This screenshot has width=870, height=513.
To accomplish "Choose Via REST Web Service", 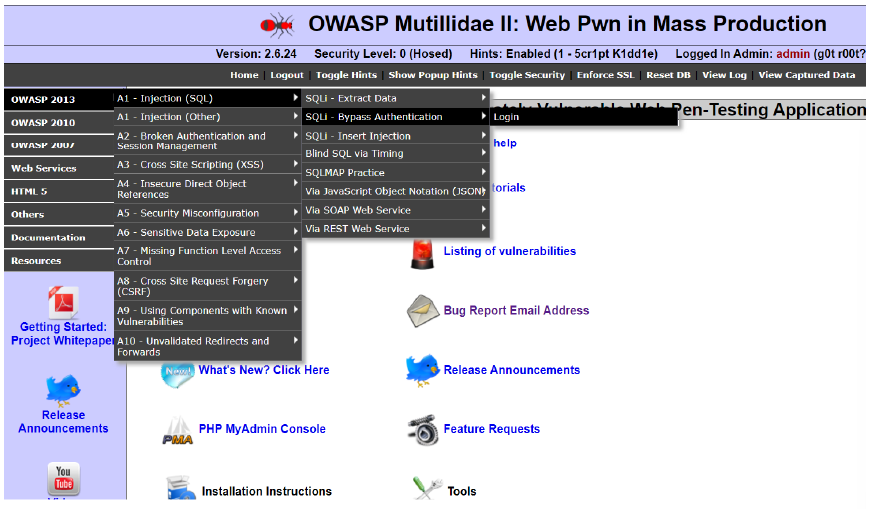I will click(396, 228).
